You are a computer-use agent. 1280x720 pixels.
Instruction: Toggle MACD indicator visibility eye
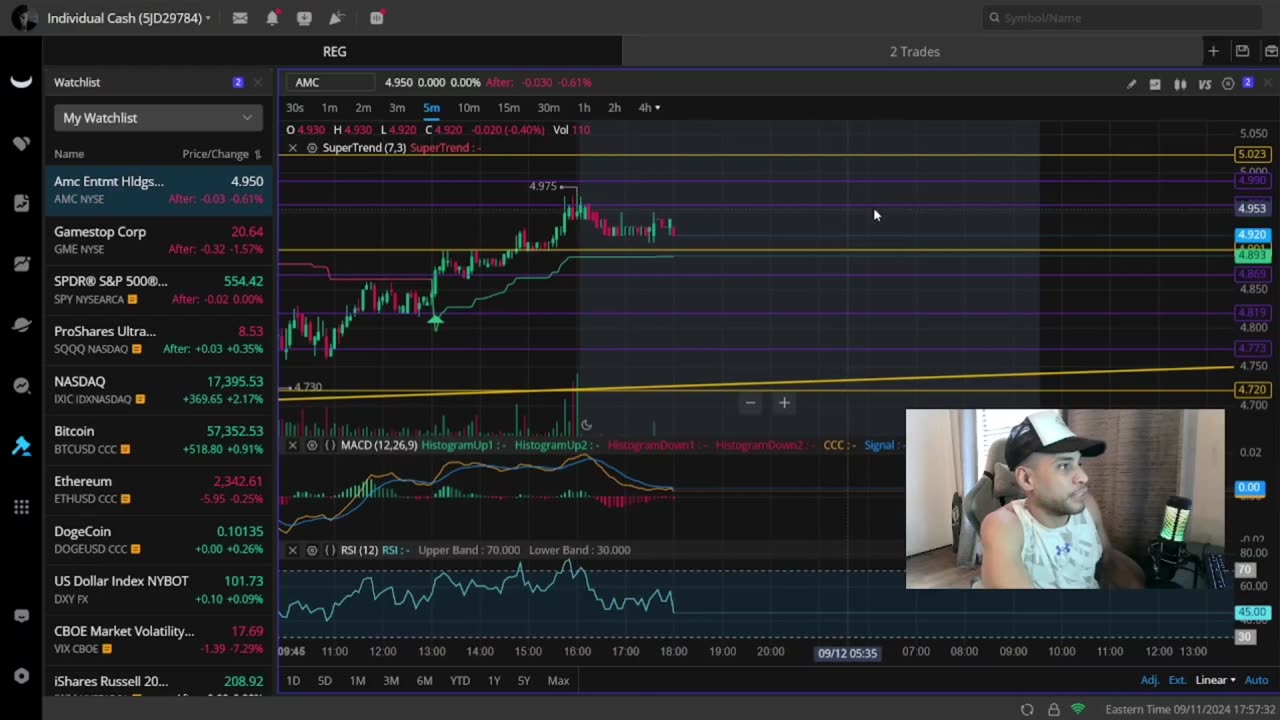coord(312,445)
